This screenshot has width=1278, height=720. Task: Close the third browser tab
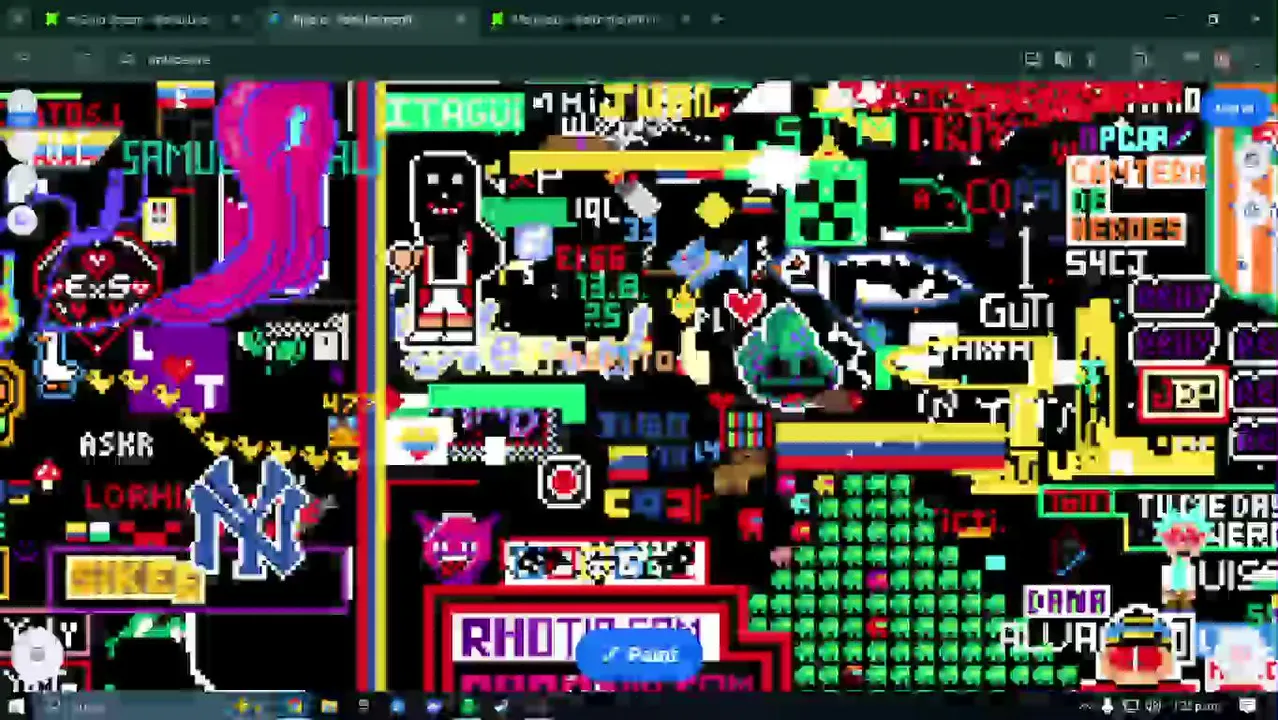click(x=685, y=19)
